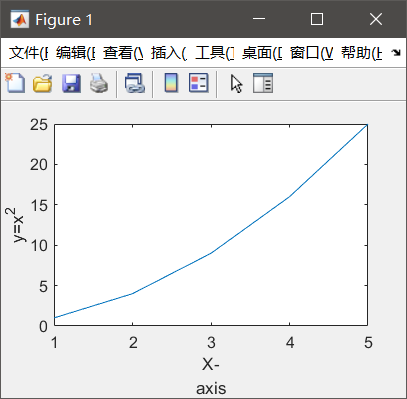407x399 pixels.
Task: Close the Figure 1 window
Action: (376, 19)
